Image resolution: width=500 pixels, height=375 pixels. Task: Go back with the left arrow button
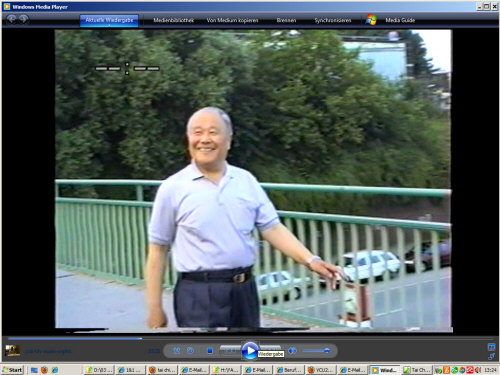[12, 19]
